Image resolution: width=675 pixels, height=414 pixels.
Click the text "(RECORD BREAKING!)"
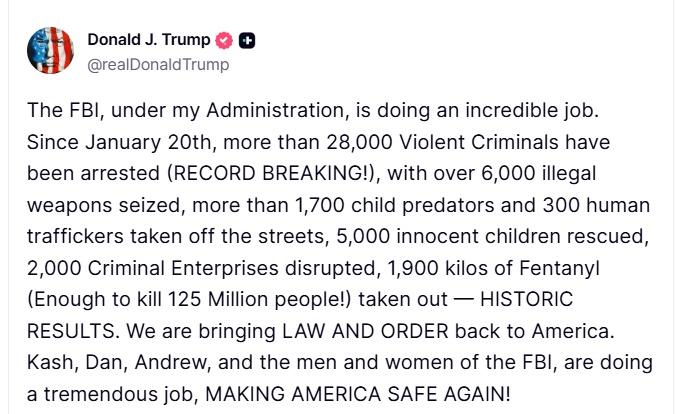[x=267, y=173]
